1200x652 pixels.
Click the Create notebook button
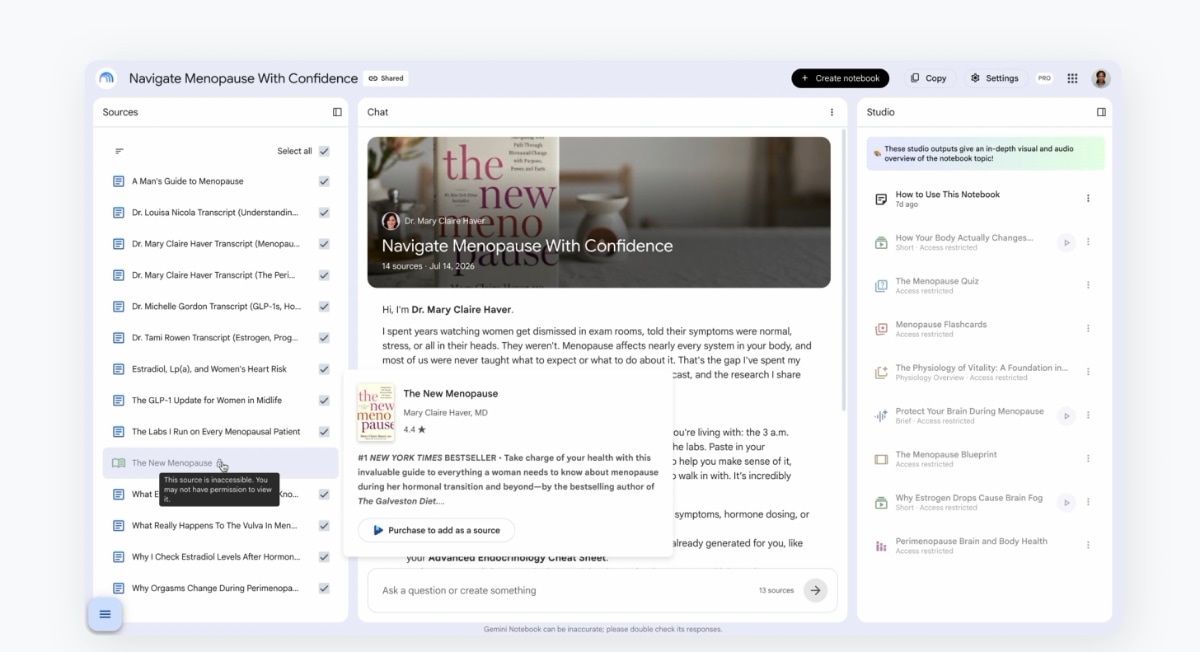841,78
